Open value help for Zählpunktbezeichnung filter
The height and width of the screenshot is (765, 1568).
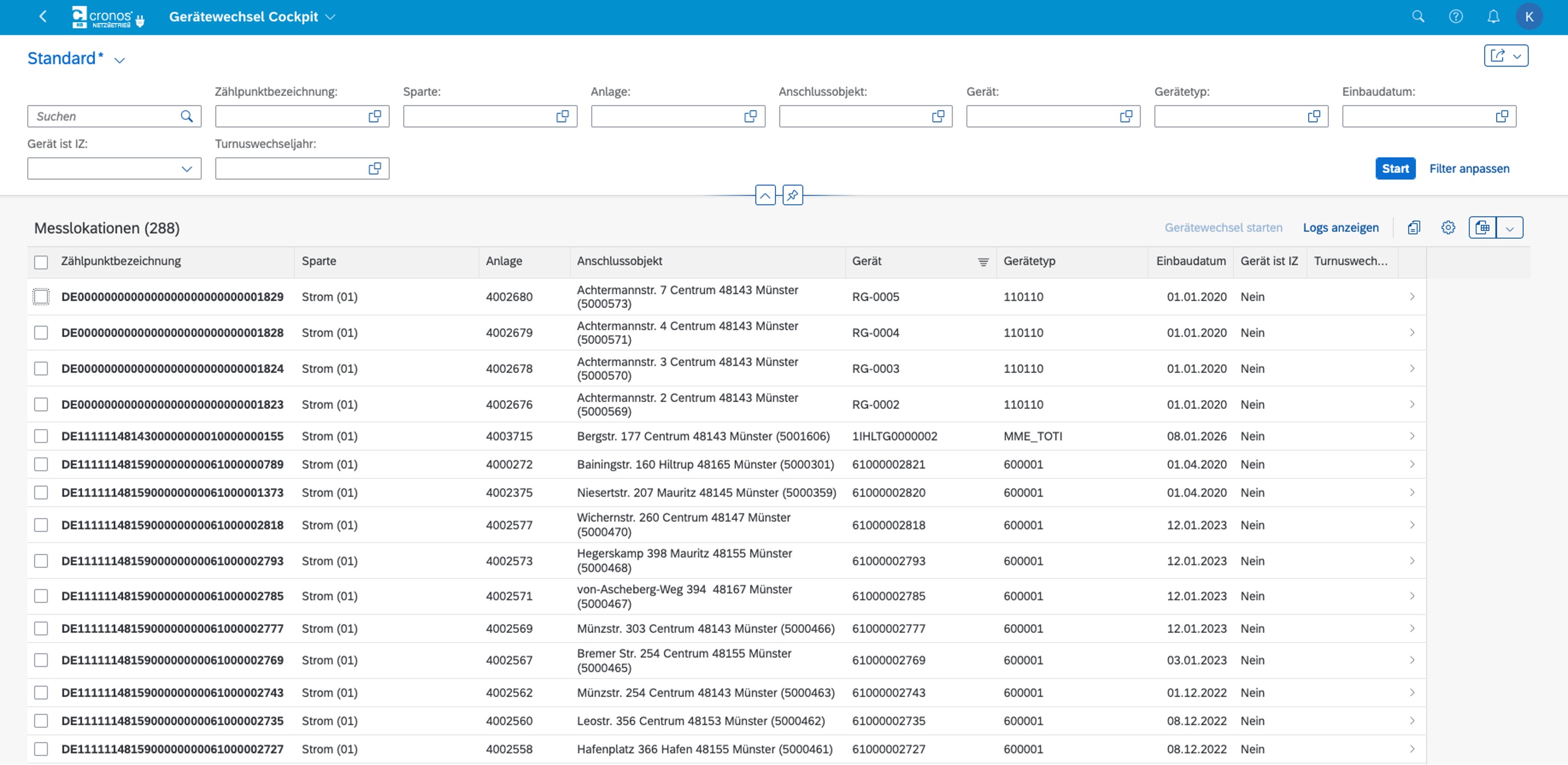375,116
